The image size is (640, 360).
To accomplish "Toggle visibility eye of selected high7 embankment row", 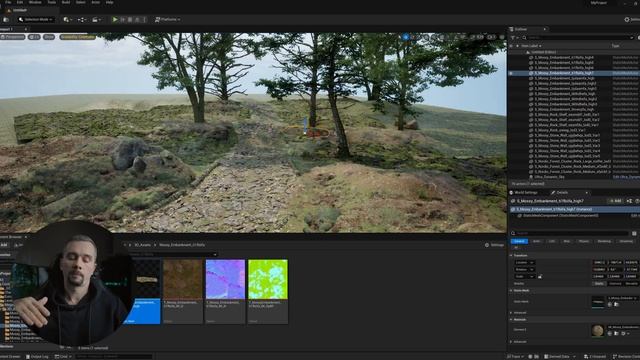I will click(511, 73).
